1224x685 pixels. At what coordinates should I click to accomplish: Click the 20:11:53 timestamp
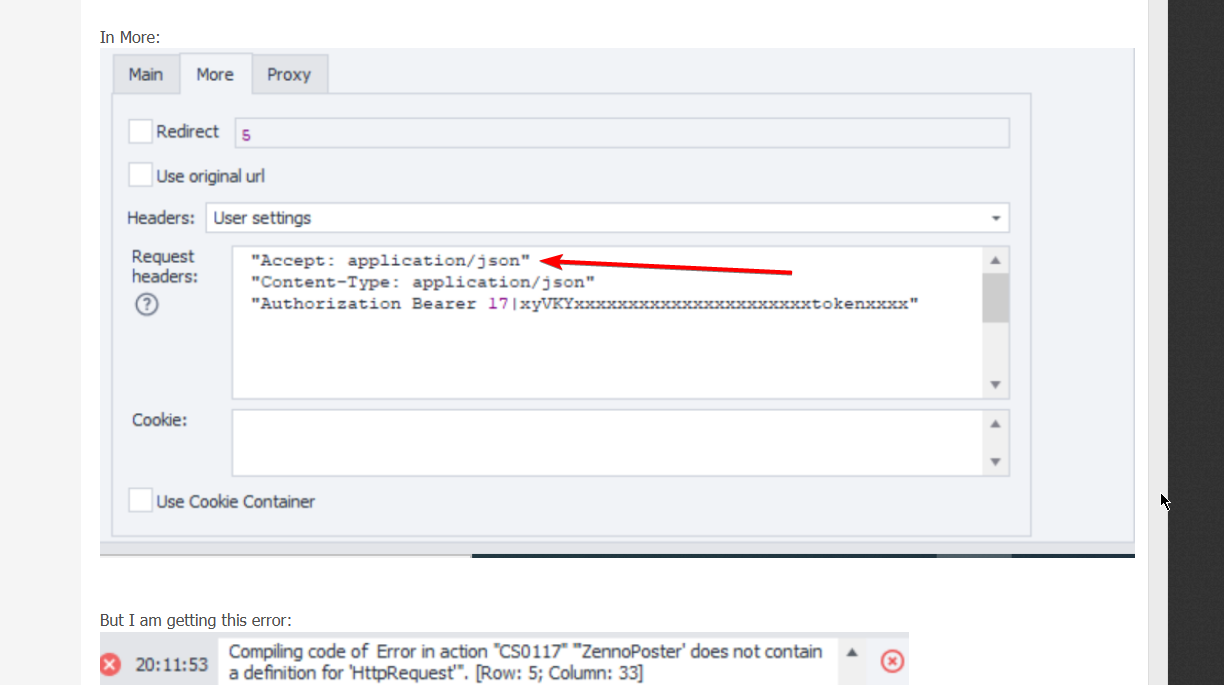pyautogui.click(x=174, y=664)
